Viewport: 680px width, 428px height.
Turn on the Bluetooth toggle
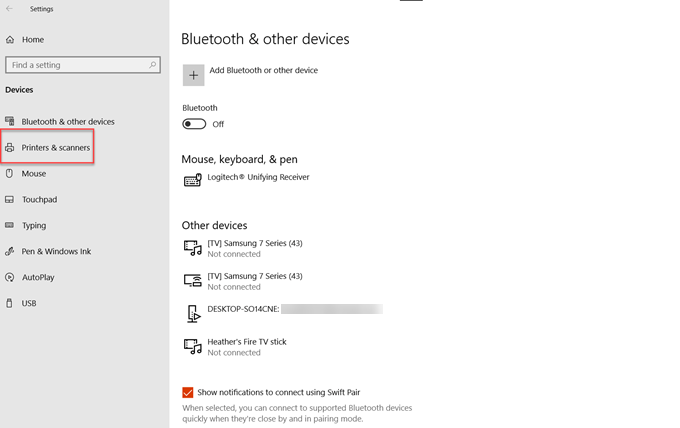click(194, 124)
